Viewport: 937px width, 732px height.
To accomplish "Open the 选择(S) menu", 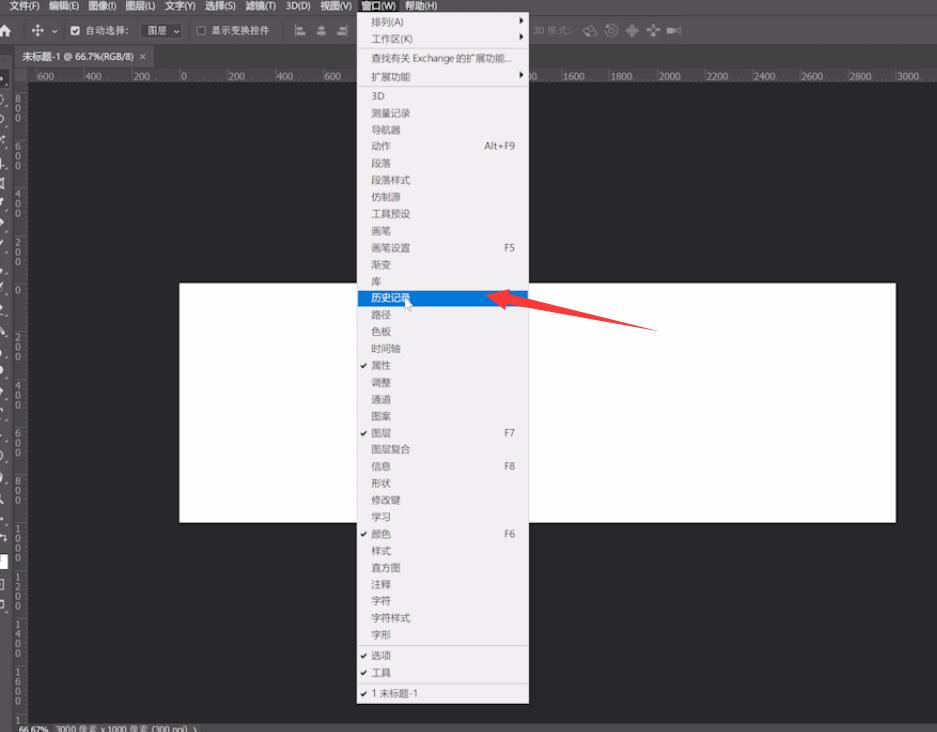I will pos(220,6).
